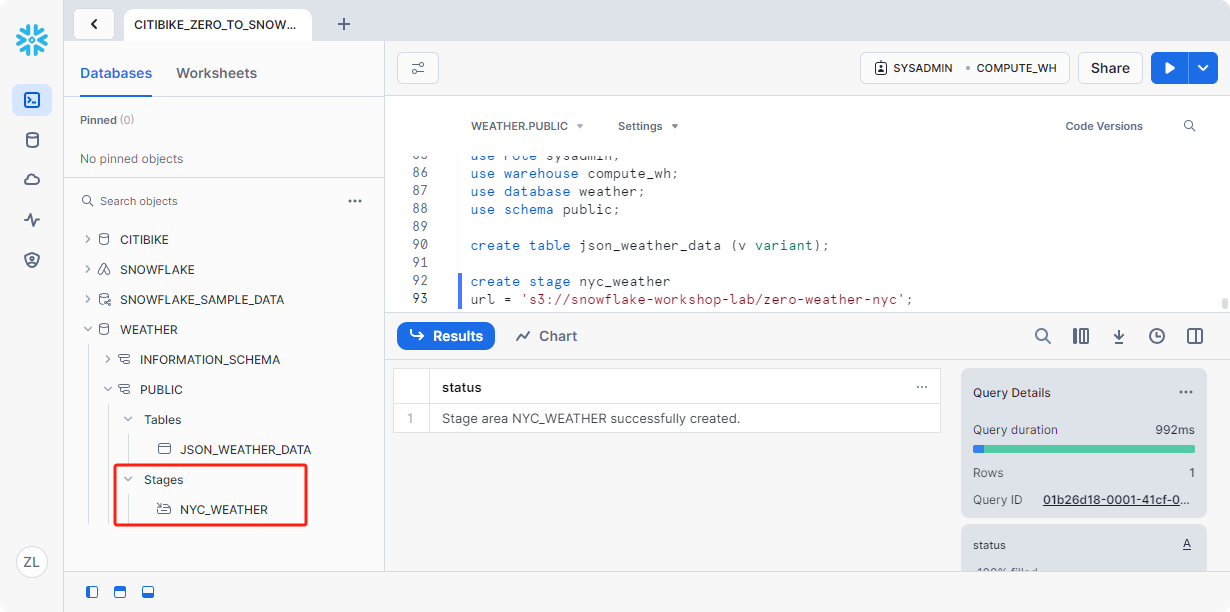Download results using the download icon

tap(1119, 336)
